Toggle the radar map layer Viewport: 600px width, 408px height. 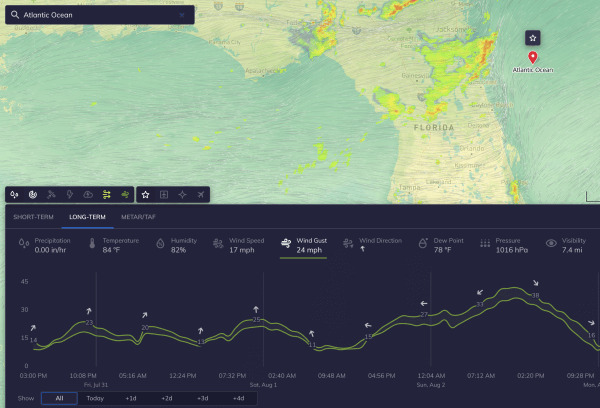click(33, 194)
